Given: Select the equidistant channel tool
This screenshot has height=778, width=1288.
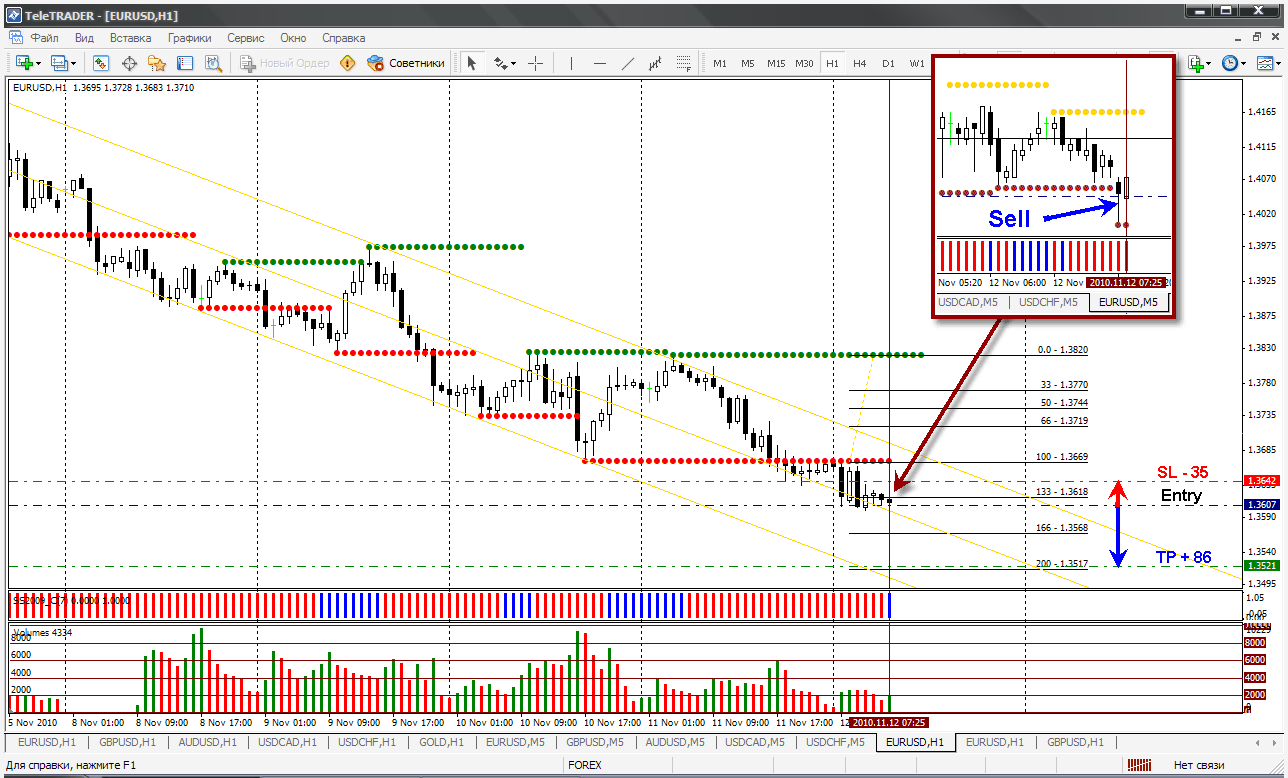Looking at the screenshot, I should 656,63.
